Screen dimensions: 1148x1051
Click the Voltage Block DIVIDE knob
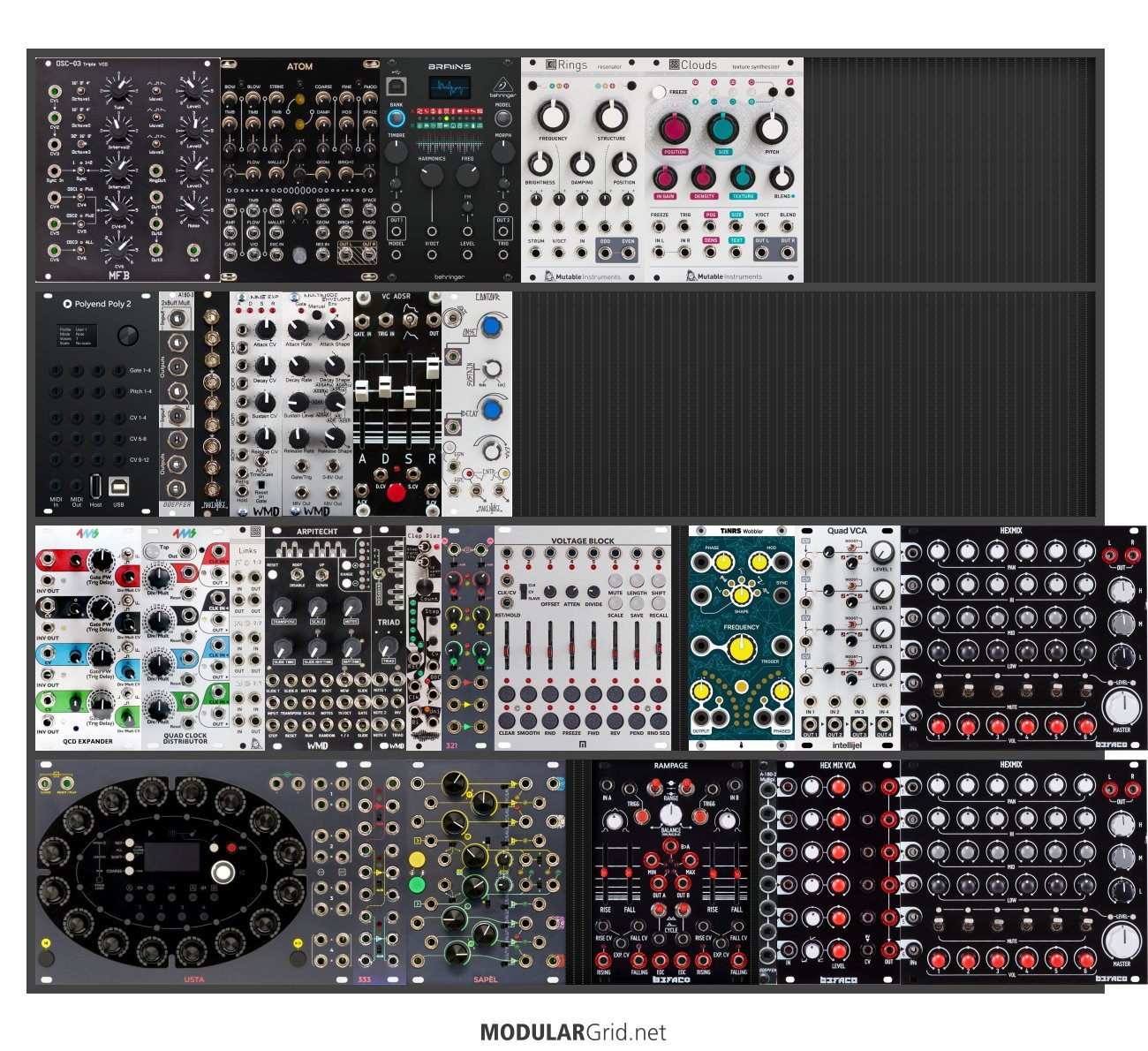[x=592, y=592]
